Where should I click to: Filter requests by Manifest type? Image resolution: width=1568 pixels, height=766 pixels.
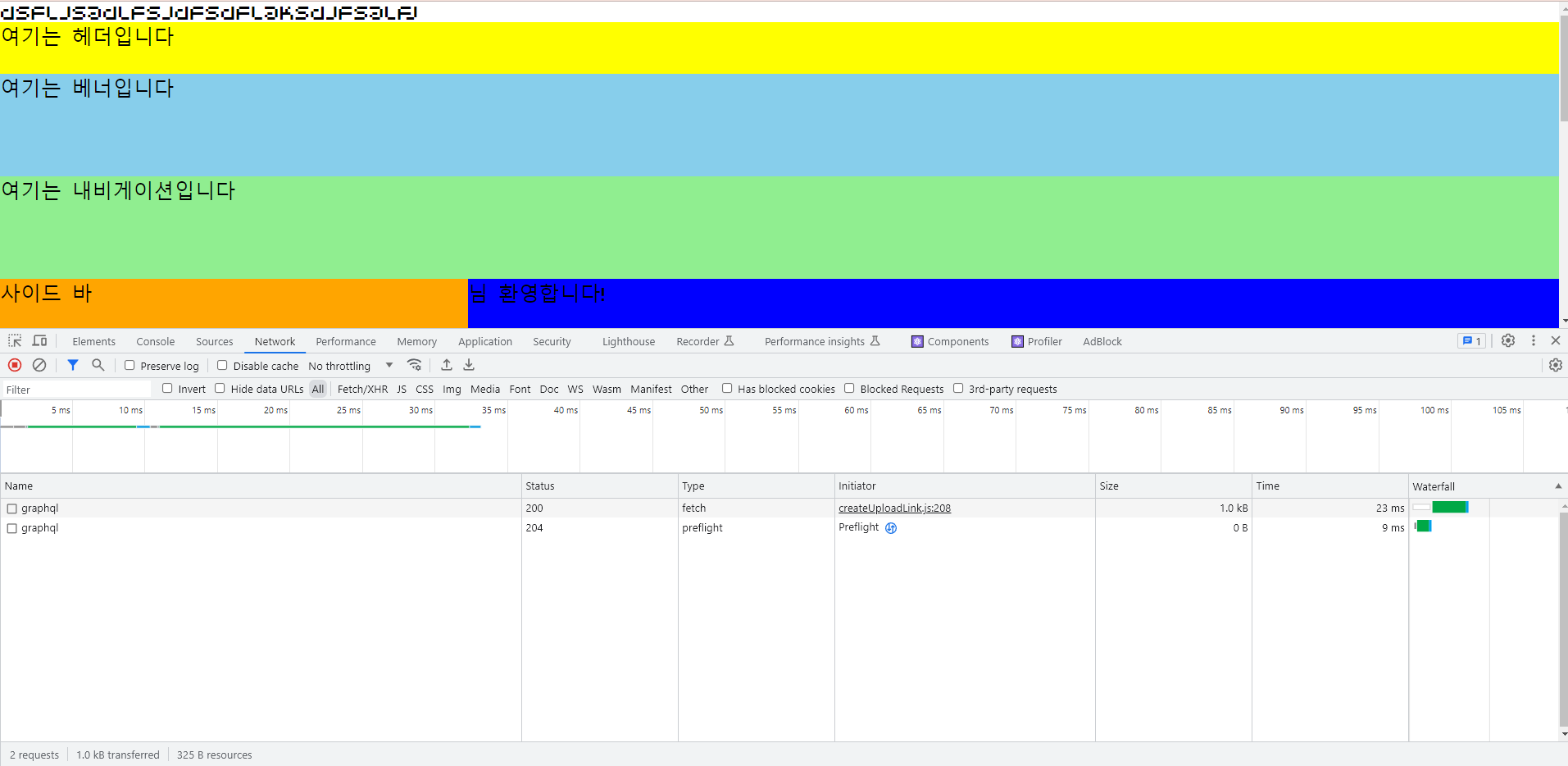(651, 390)
